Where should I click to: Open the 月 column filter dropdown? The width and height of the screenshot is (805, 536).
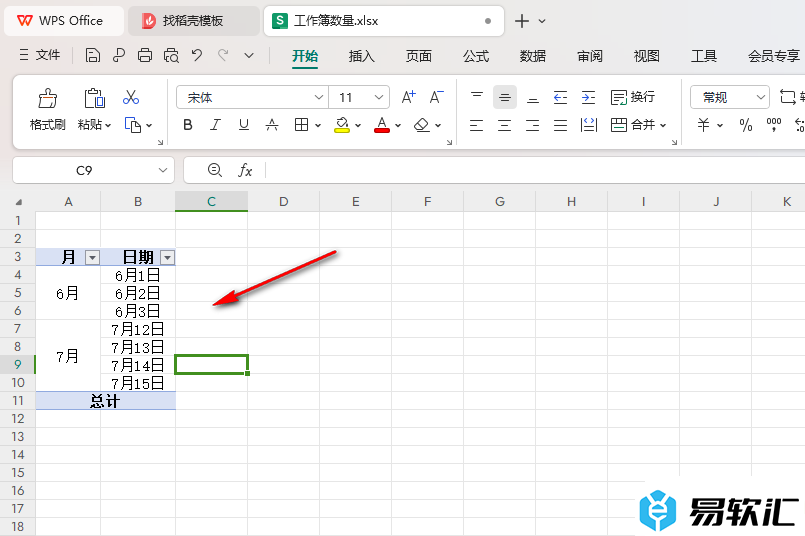(92, 257)
